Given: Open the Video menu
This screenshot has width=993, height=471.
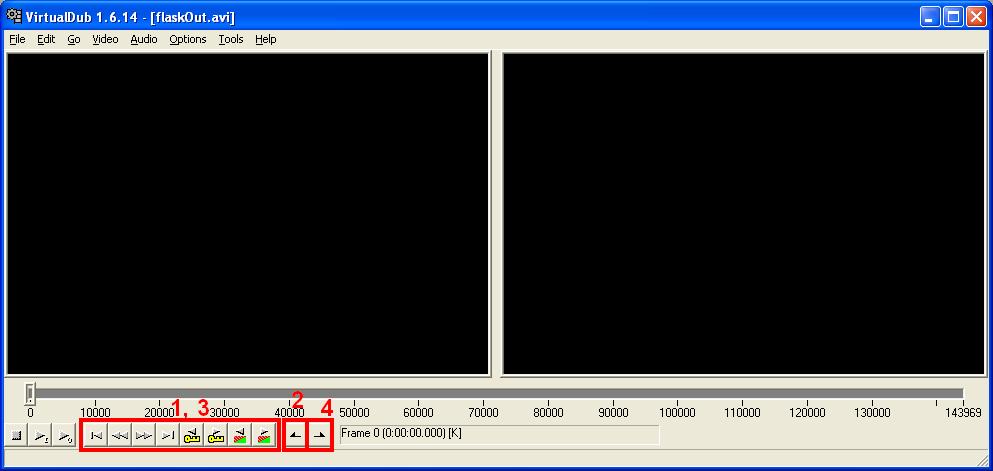Looking at the screenshot, I should (105, 39).
